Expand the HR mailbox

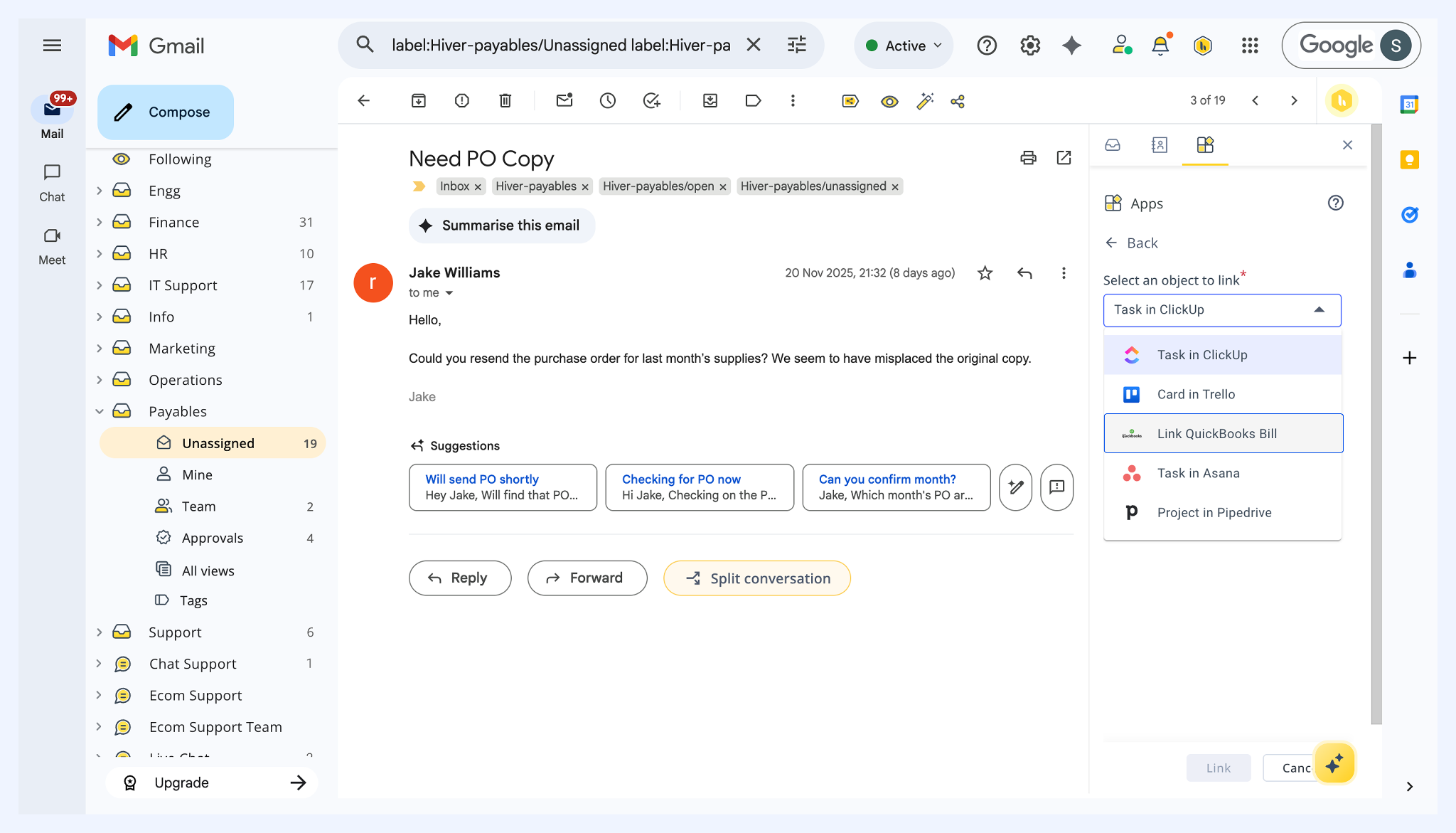point(100,254)
